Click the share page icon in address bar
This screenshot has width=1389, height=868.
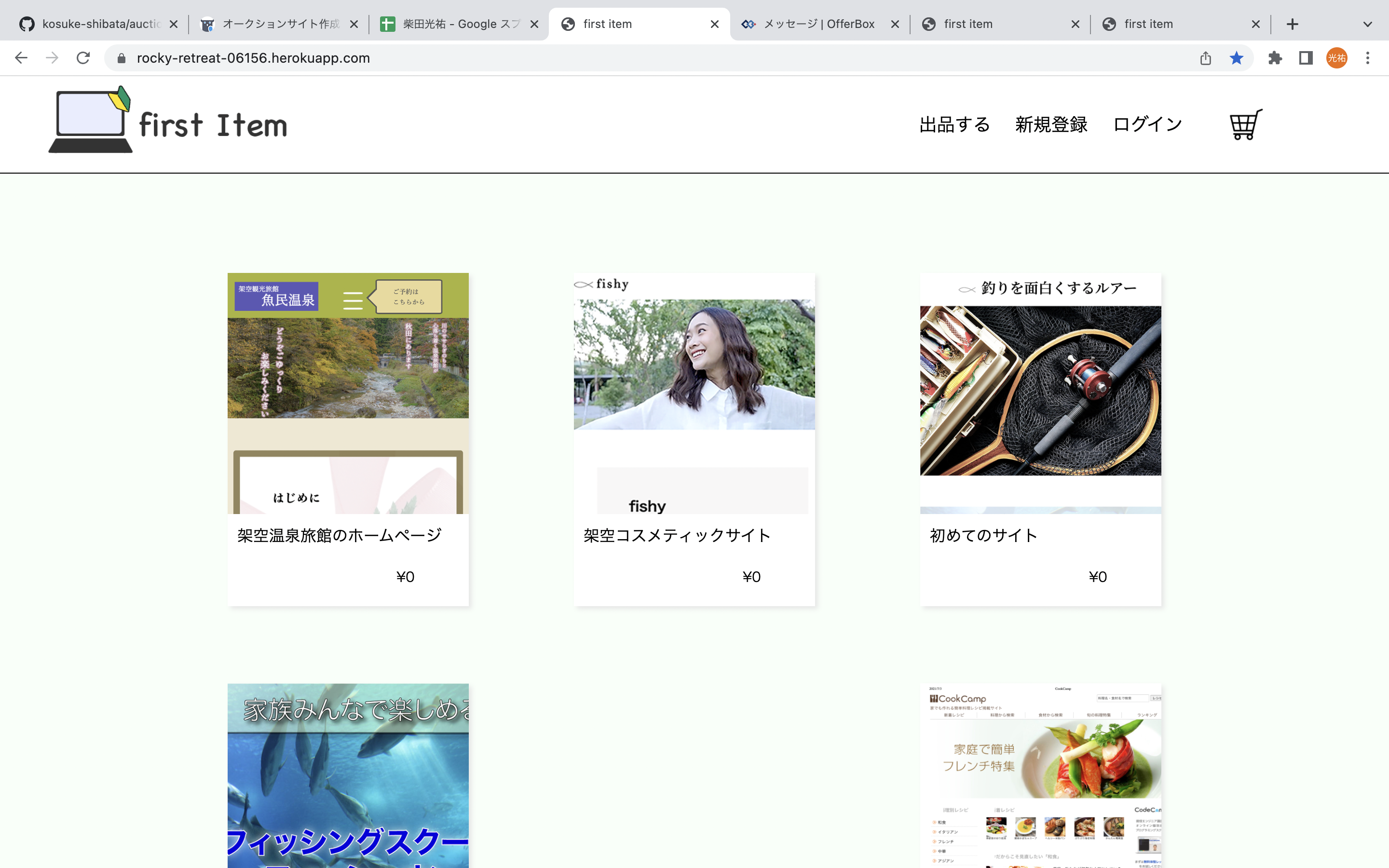(x=1205, y=58)
